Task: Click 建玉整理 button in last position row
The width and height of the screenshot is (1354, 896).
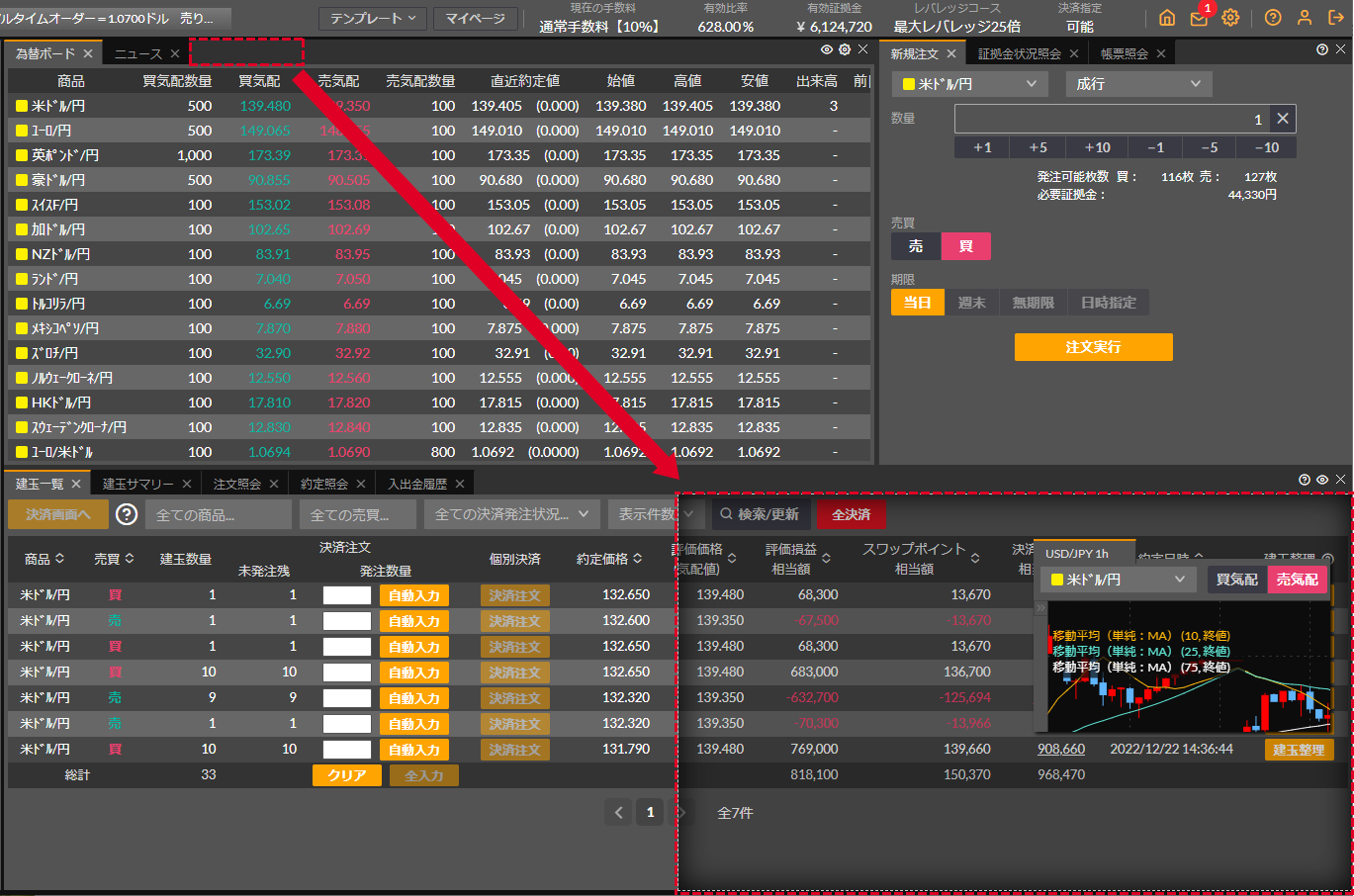Action: click(1299, 750)
